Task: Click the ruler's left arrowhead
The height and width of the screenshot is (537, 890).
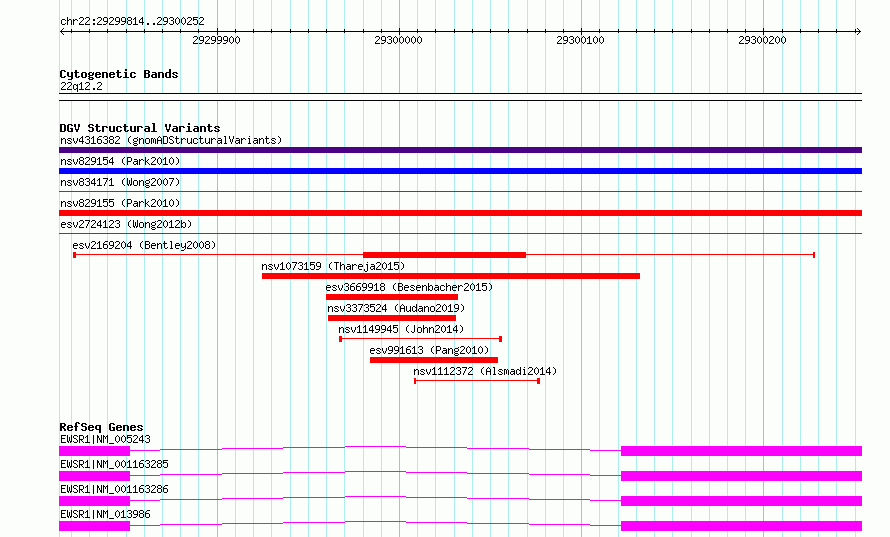Action: click(x=62, y=31)
